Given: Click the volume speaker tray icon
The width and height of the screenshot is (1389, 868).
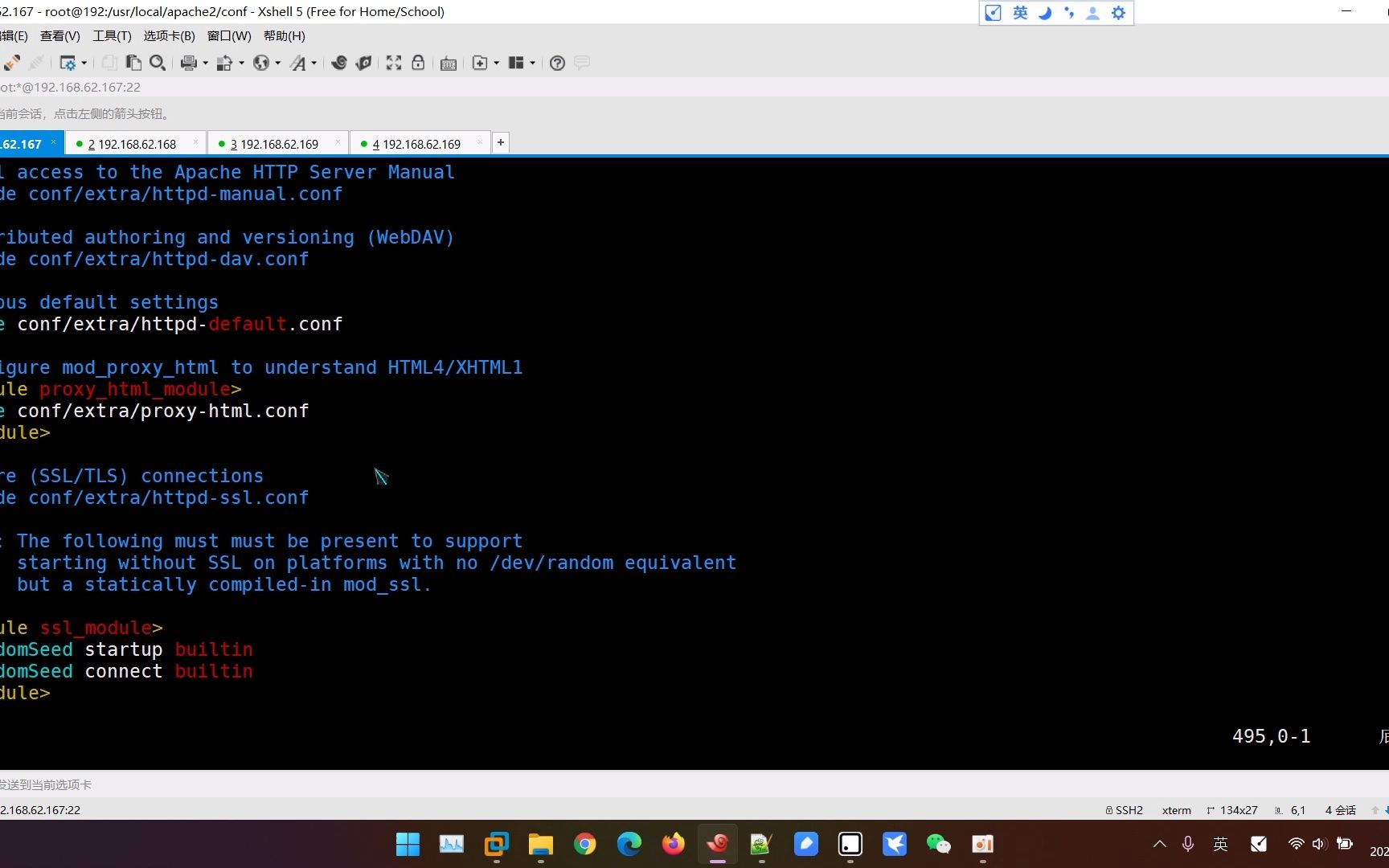Looking at the screenshot, I should 1319,844.
